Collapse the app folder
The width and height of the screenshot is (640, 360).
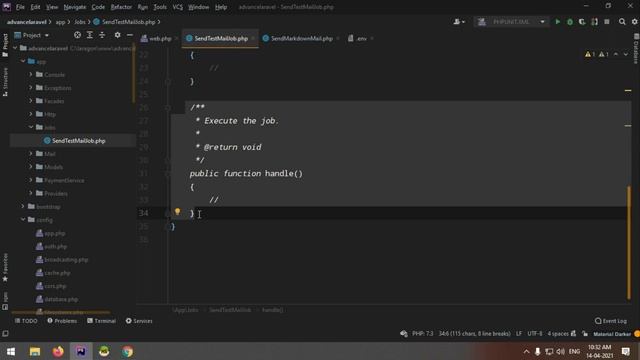[x=23, y=61]
